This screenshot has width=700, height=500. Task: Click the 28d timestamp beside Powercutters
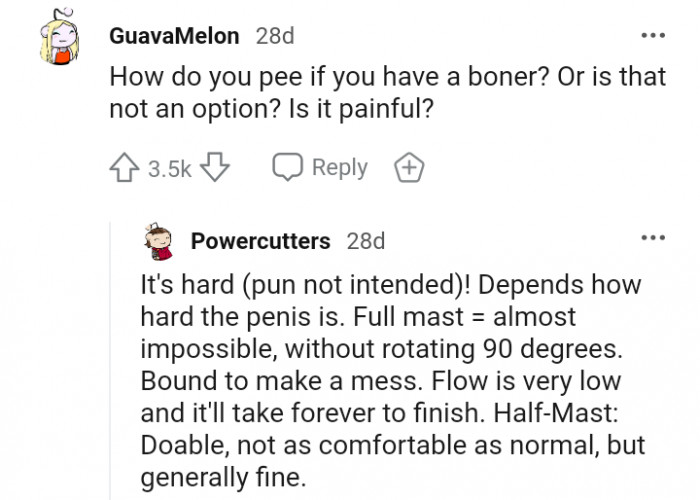(365, 241)
